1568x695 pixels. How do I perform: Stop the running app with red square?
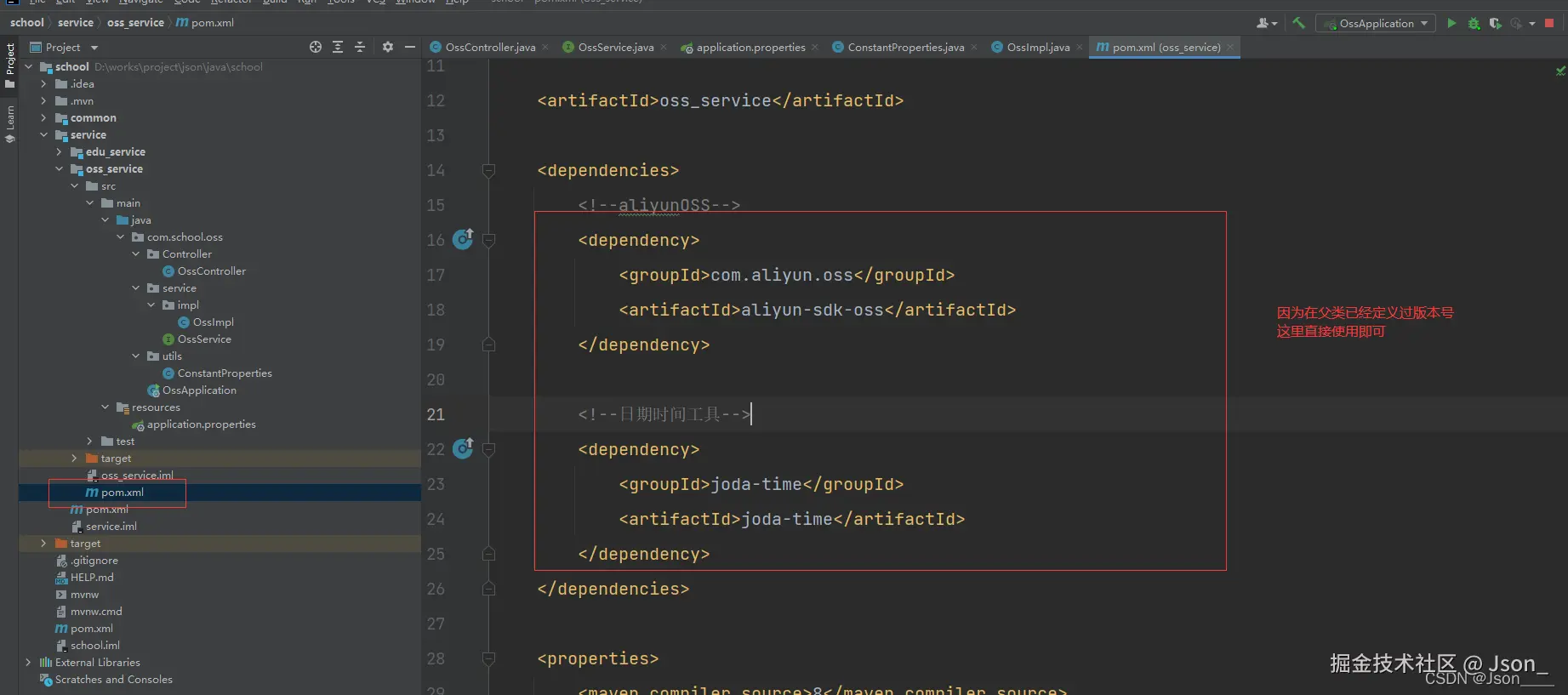(x=1549, y=23)
